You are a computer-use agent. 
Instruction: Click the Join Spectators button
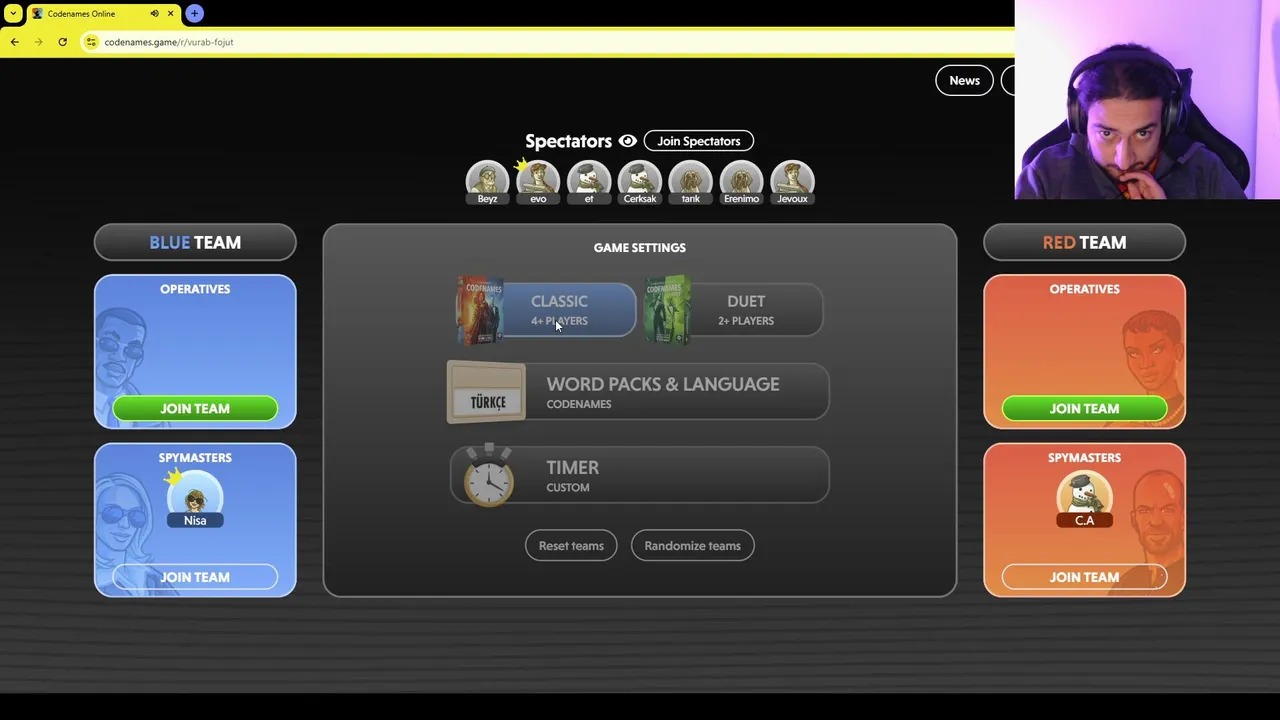(698, 141)
